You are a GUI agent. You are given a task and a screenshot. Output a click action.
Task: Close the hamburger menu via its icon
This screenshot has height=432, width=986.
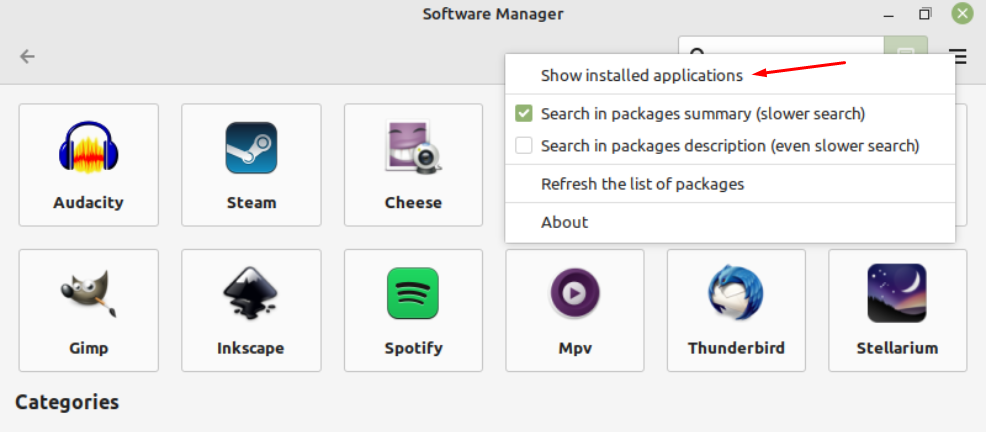(959, 57)
